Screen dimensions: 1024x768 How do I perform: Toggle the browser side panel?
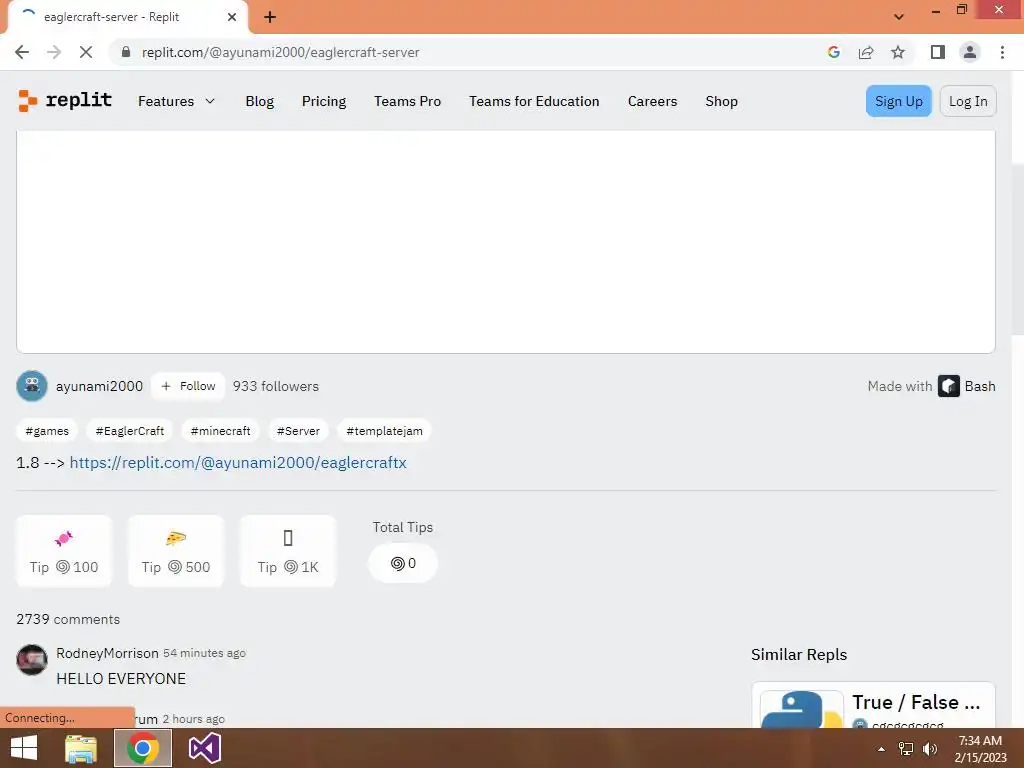point(938,52)
